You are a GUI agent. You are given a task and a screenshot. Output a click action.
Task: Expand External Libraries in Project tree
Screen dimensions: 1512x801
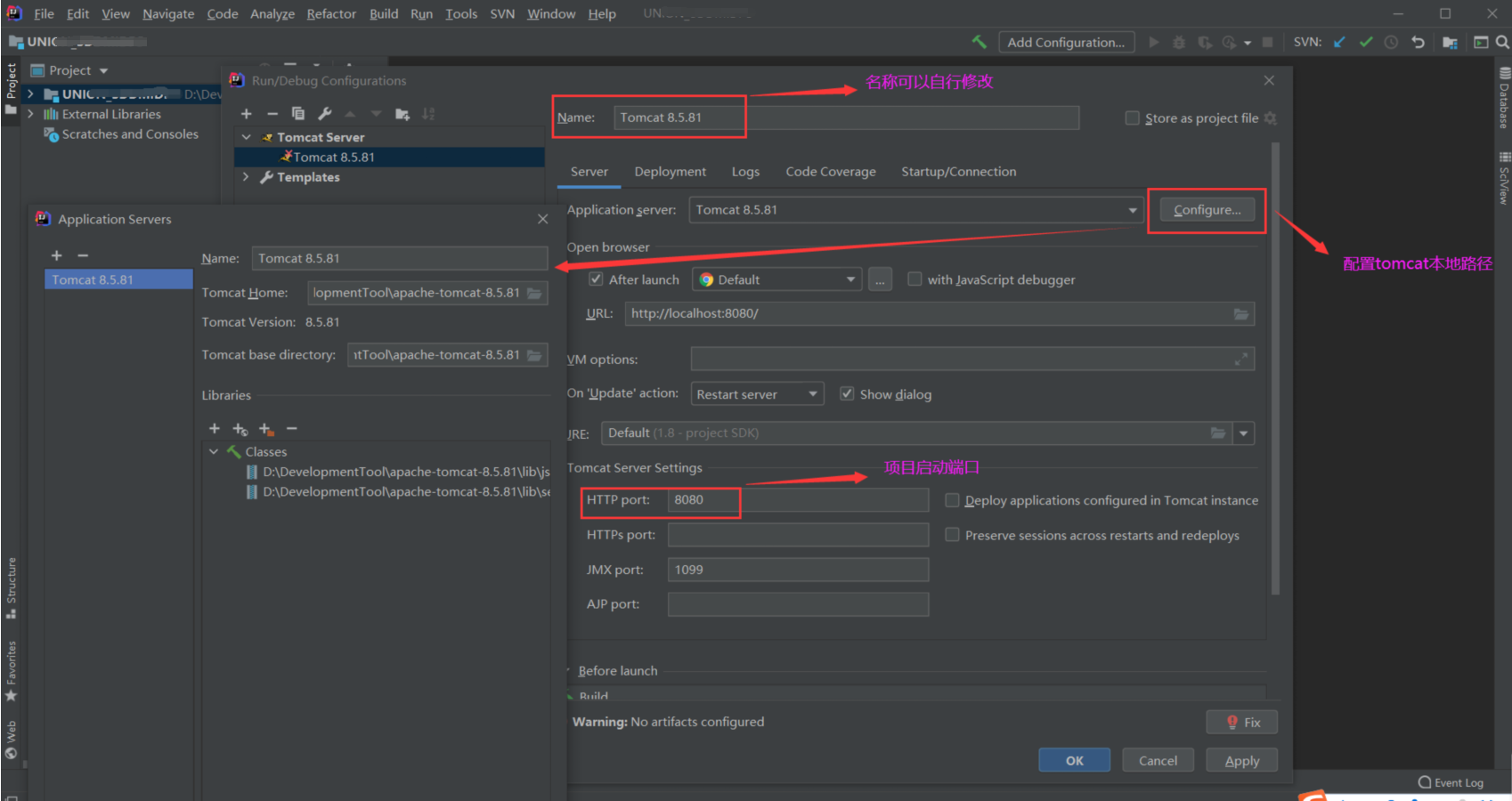[30, 114]
